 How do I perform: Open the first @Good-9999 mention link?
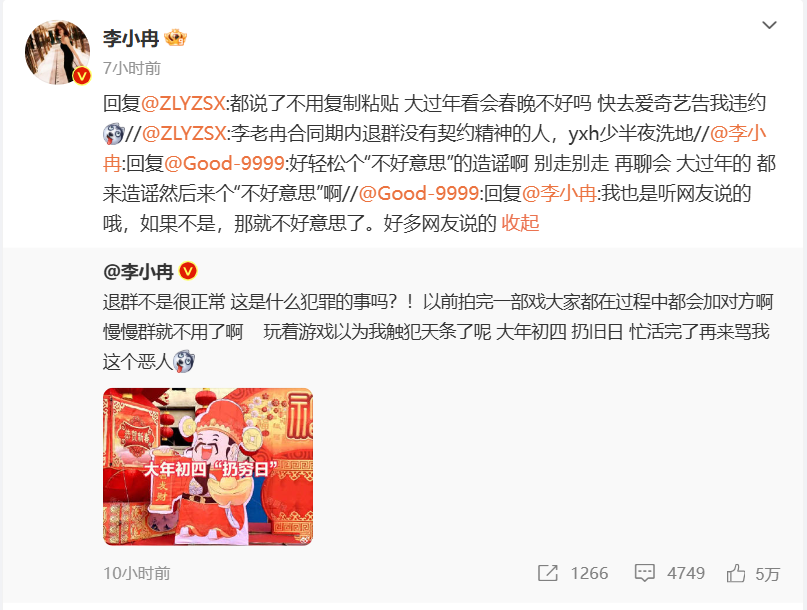224,164
